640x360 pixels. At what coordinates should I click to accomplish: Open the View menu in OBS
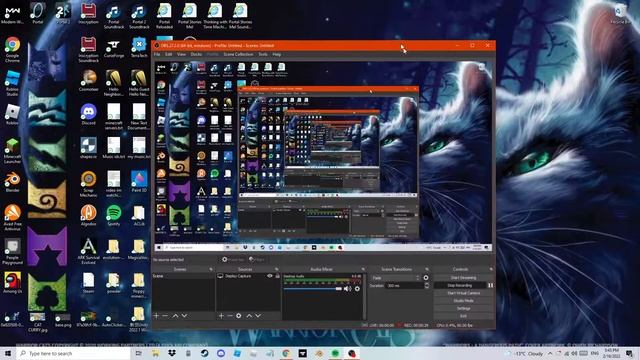(x=181, y=54)
